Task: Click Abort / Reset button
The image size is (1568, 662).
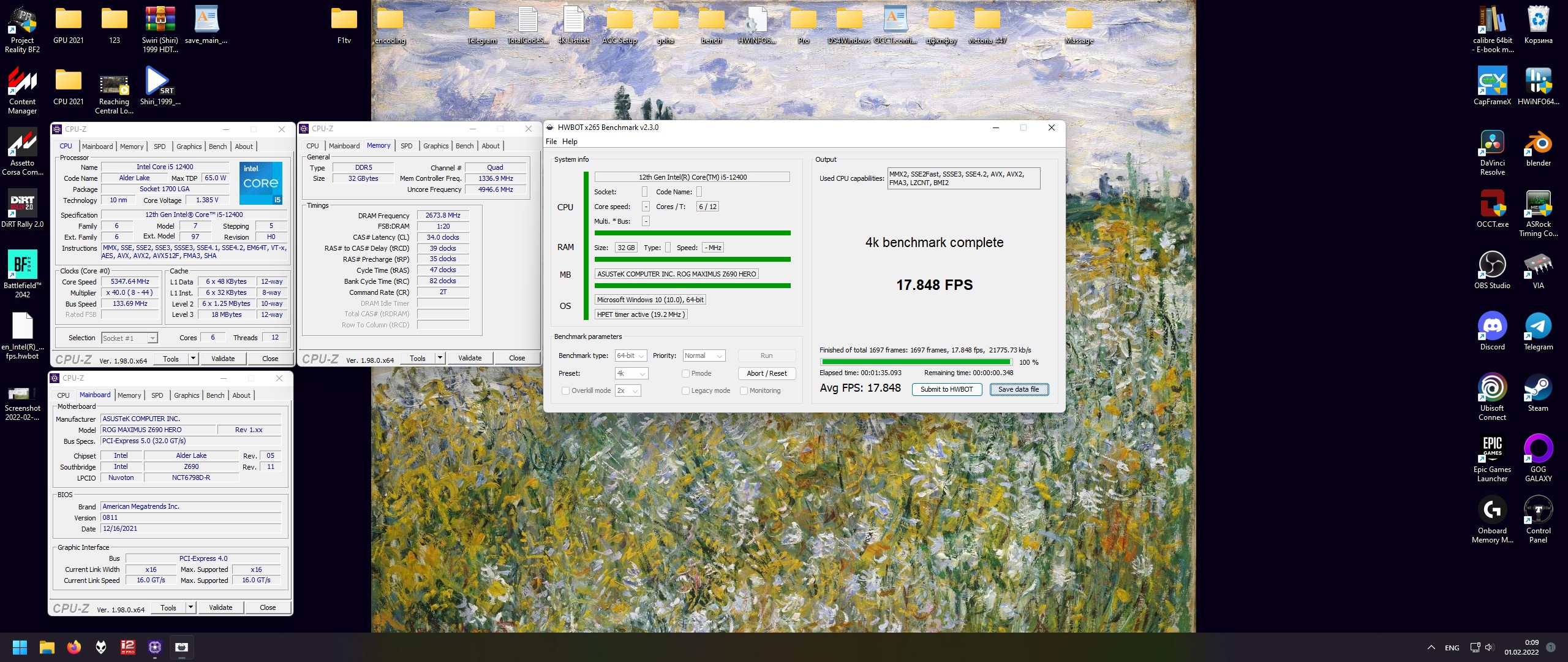Action: (x=766, y=373)
